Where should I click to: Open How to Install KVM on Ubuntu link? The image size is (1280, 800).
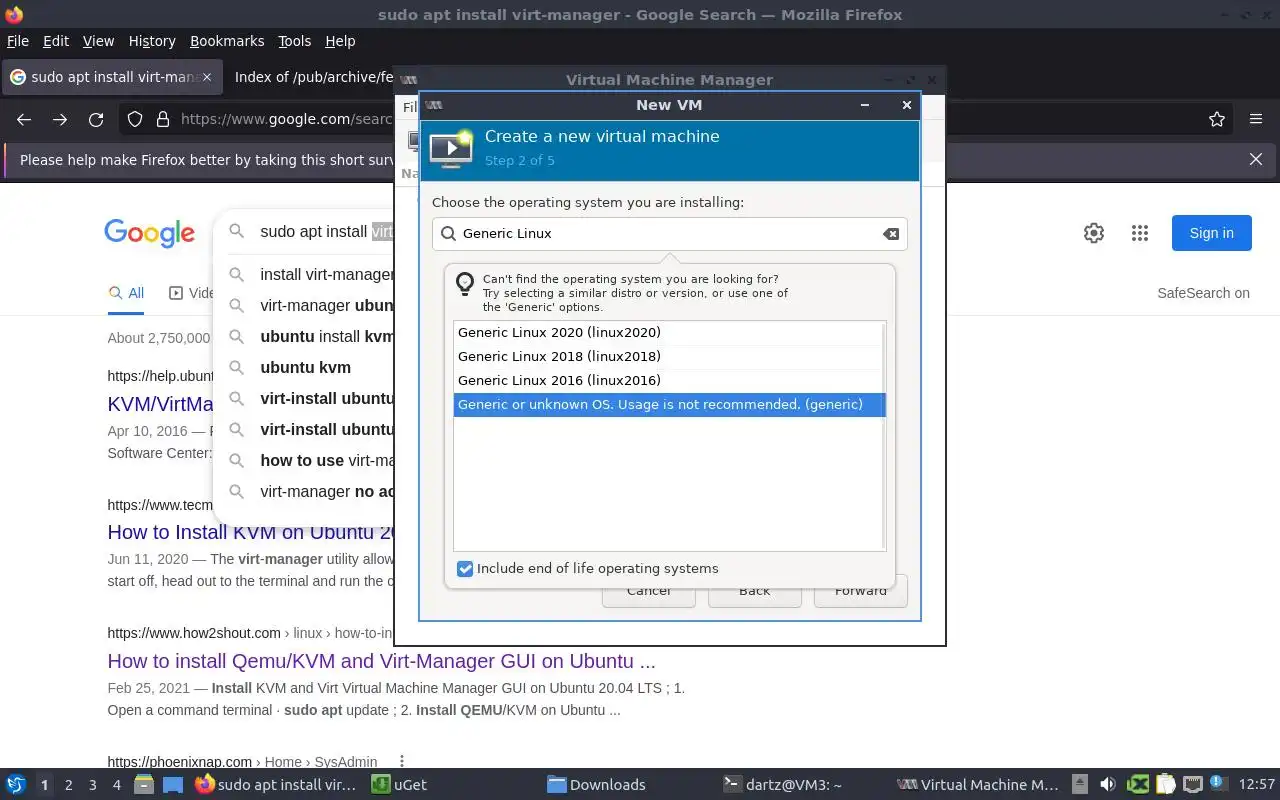pyautogui.click(x=253, y=533)
